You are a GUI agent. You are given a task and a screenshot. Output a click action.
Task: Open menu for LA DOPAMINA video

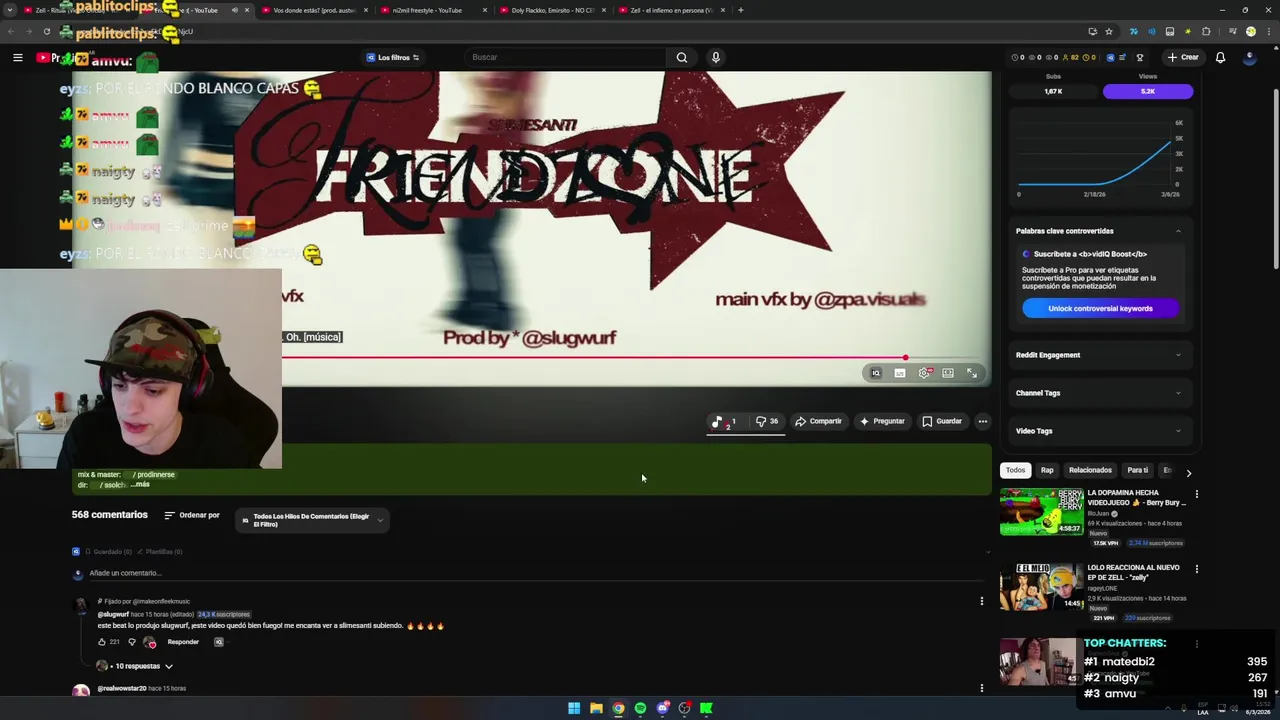tap(1196, 494)
